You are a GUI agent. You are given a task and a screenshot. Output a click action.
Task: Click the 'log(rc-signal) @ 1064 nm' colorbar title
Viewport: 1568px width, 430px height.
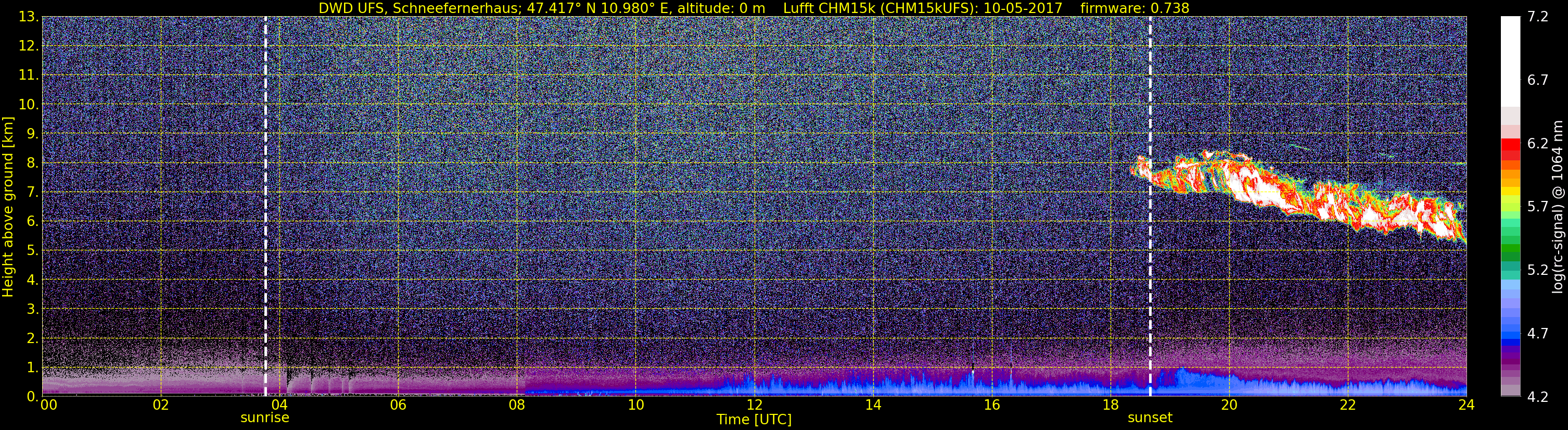click(1557, 207)
